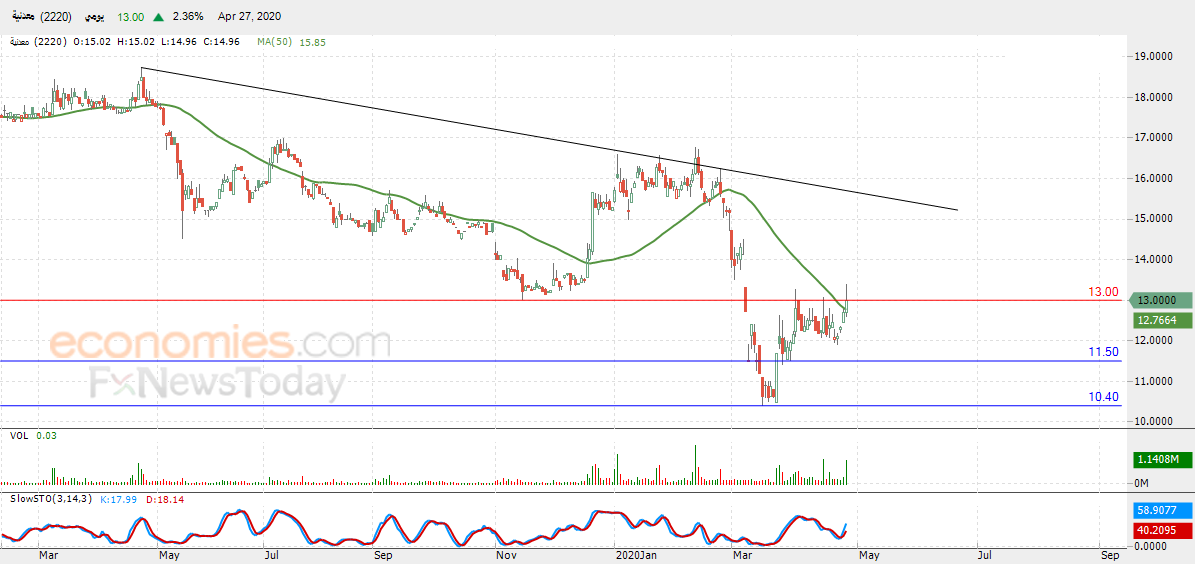Click the C:14.96 close value
Screen dimensions: 1195x564
pos(223,42)
